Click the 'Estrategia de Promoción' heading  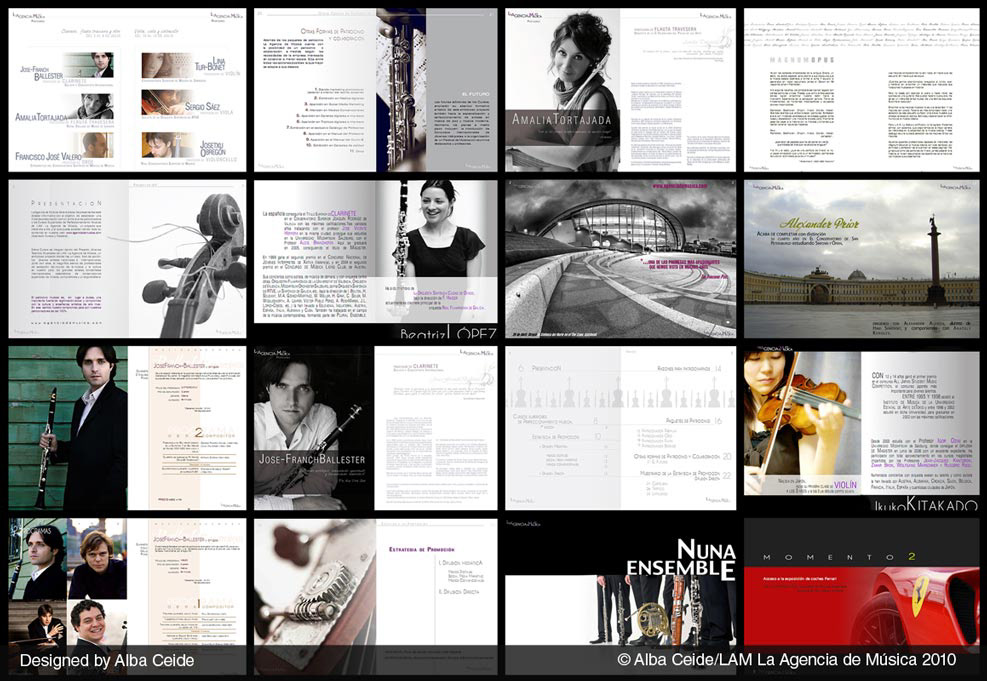pyautogui.click(x=422, y=549)
